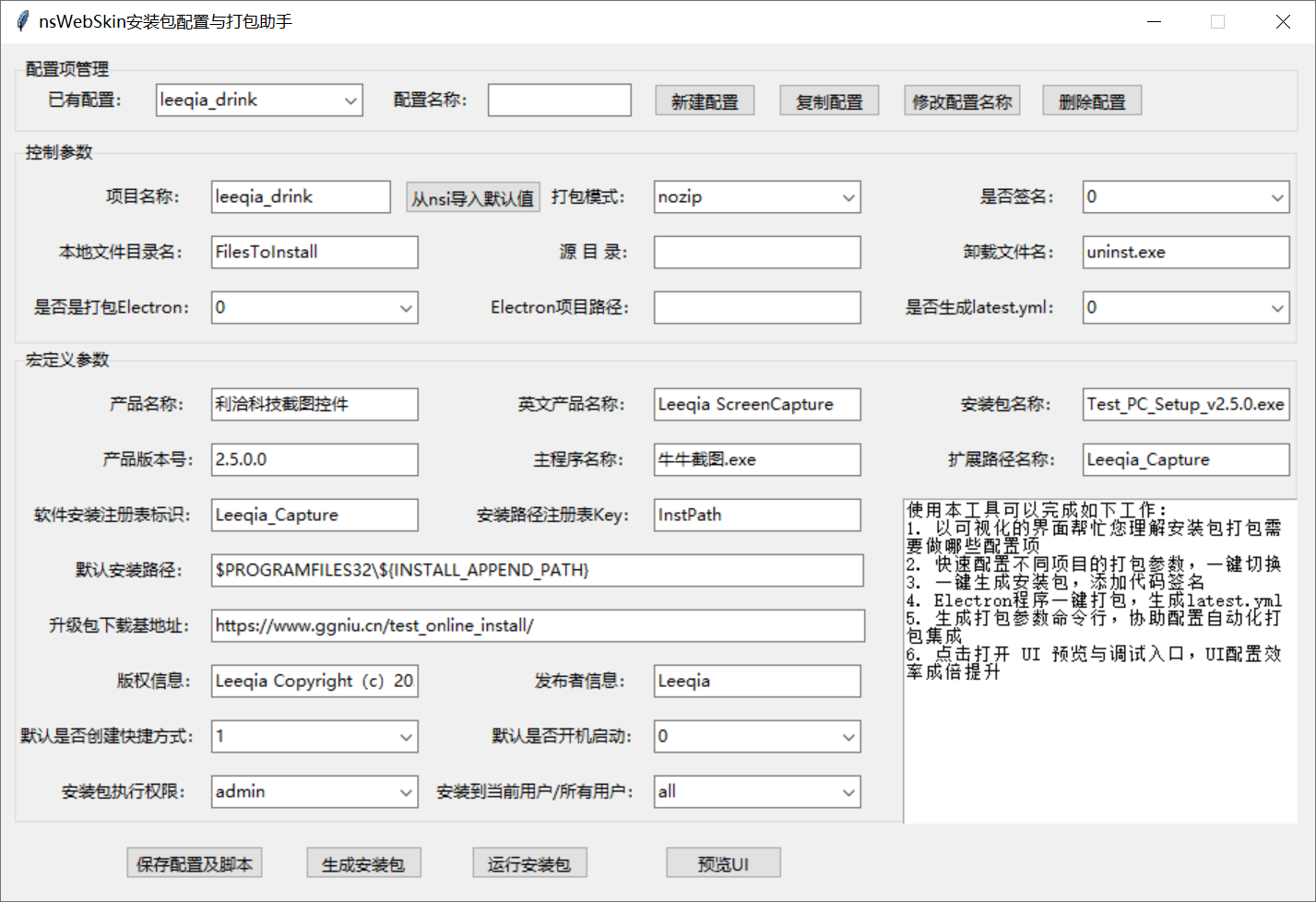
Task: Edit the 默认安装路径 field
Action: click(538, 571)
